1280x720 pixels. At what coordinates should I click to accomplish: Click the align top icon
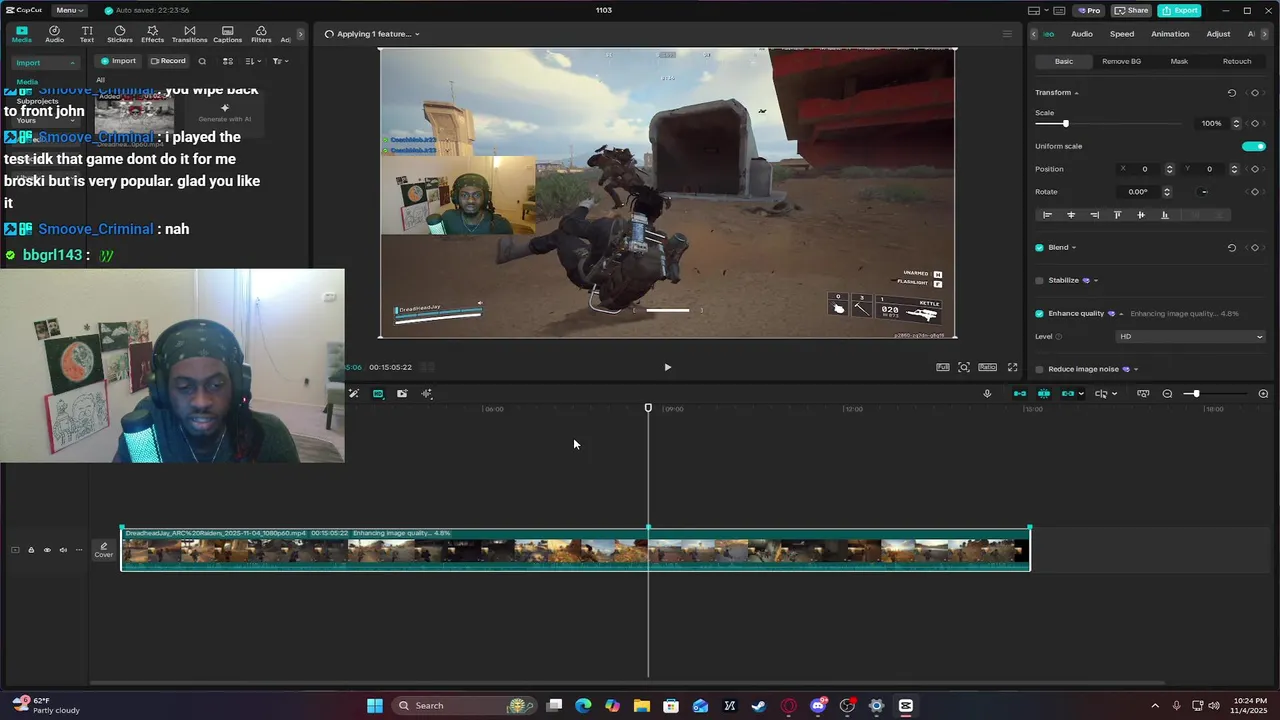coord(1117,215)
